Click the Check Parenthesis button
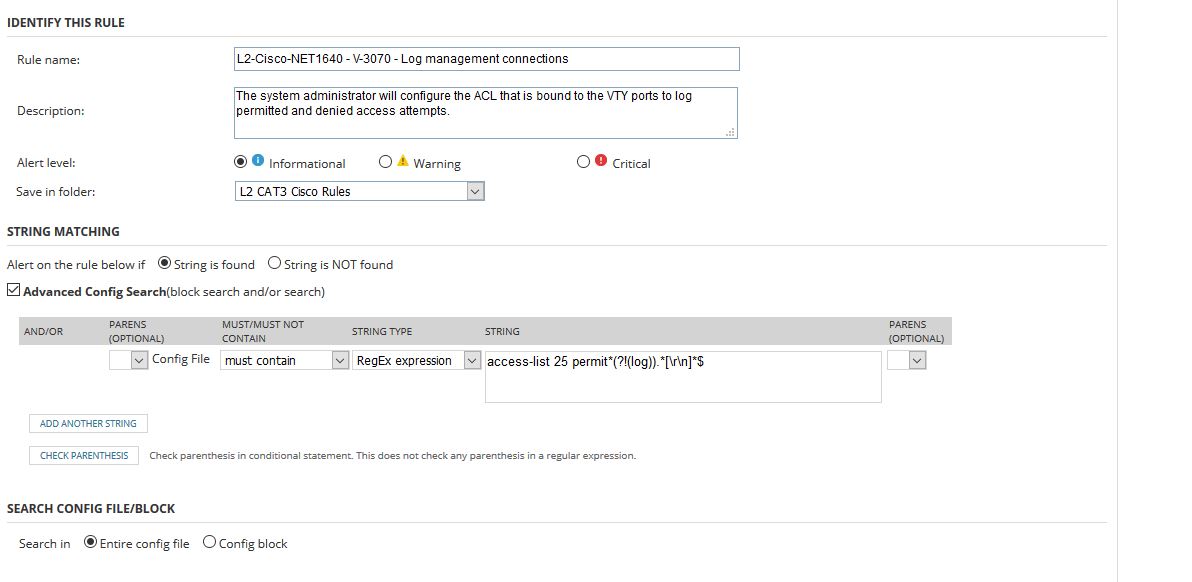The width and height of the screenshot is (1192, 582). (84, 455)
